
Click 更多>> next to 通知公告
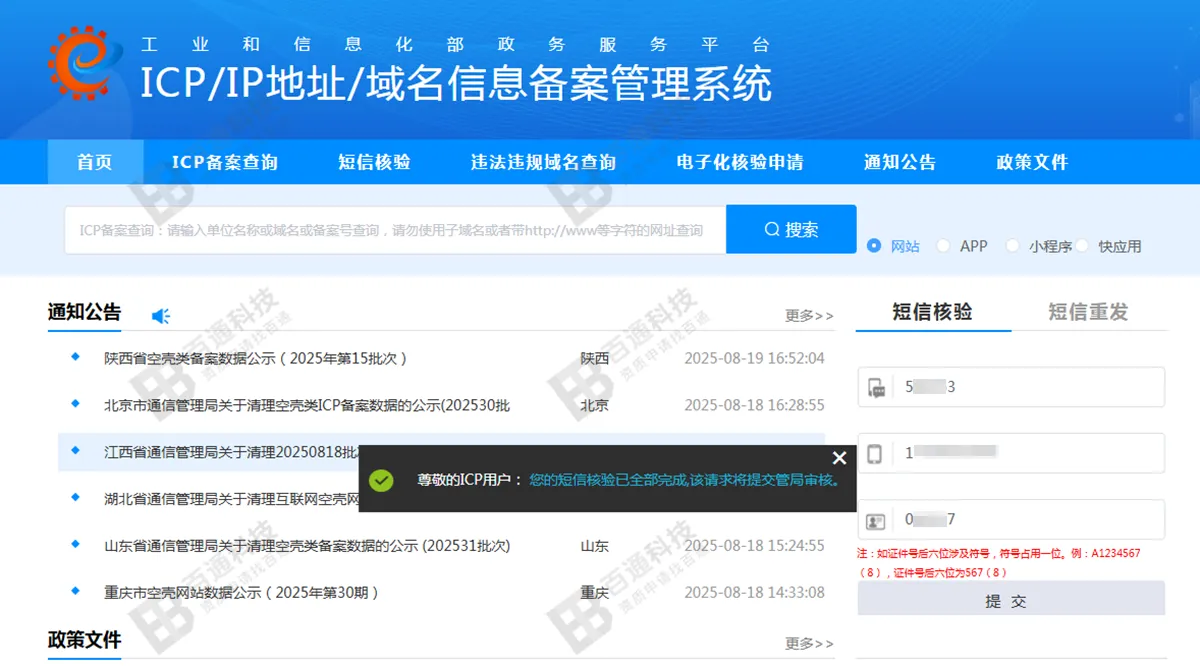[x=809, y=316]
